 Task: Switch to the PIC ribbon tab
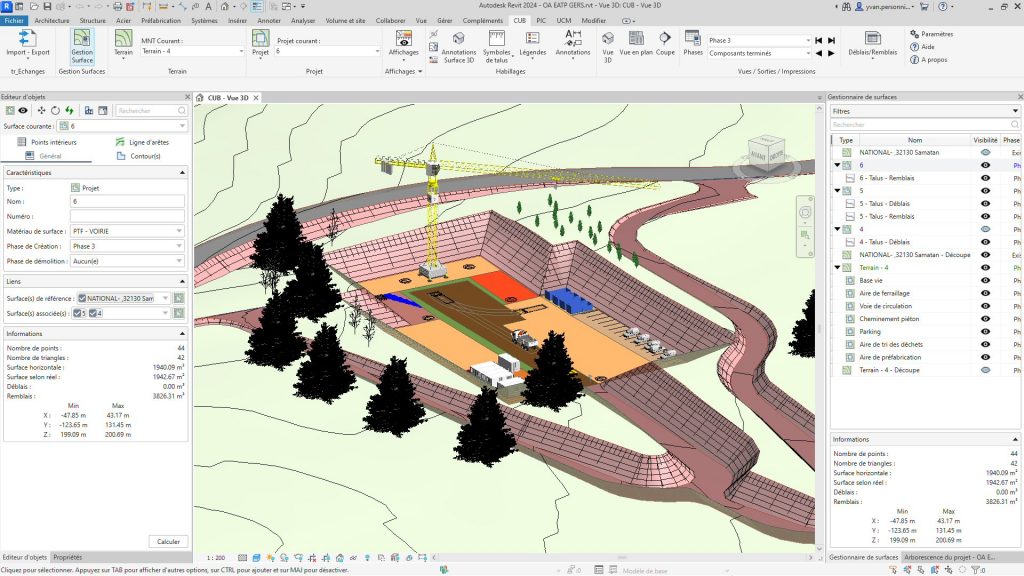(541, 21)
